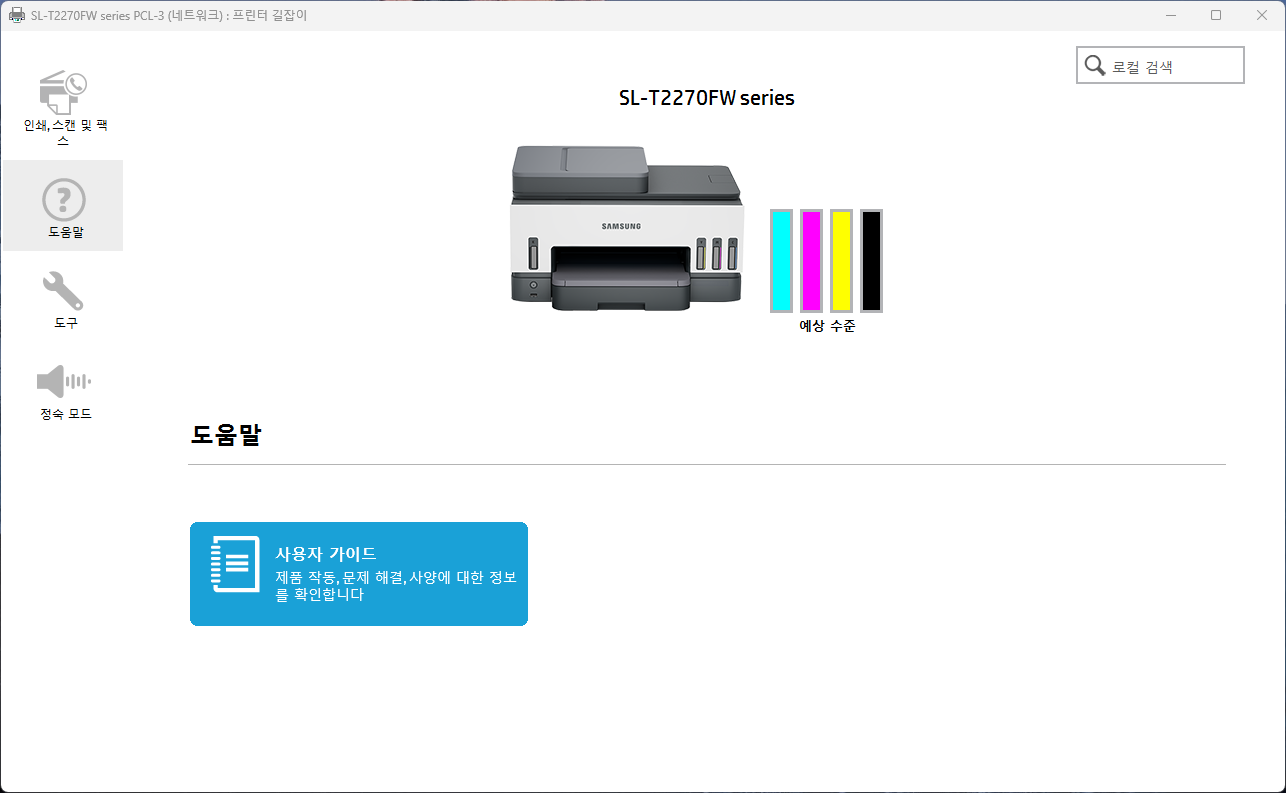1286x793 pixels.
Task: Click the printer icon in the title bar
Action: (17, 15)
